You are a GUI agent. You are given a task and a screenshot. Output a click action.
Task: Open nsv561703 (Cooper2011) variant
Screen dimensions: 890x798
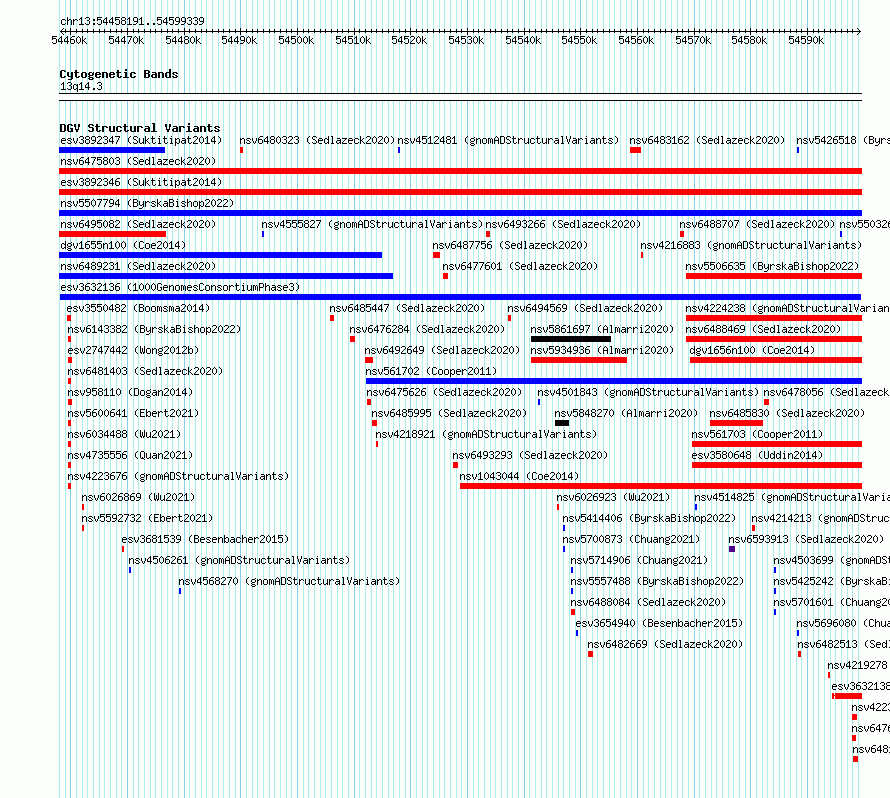tap(757, 434)
